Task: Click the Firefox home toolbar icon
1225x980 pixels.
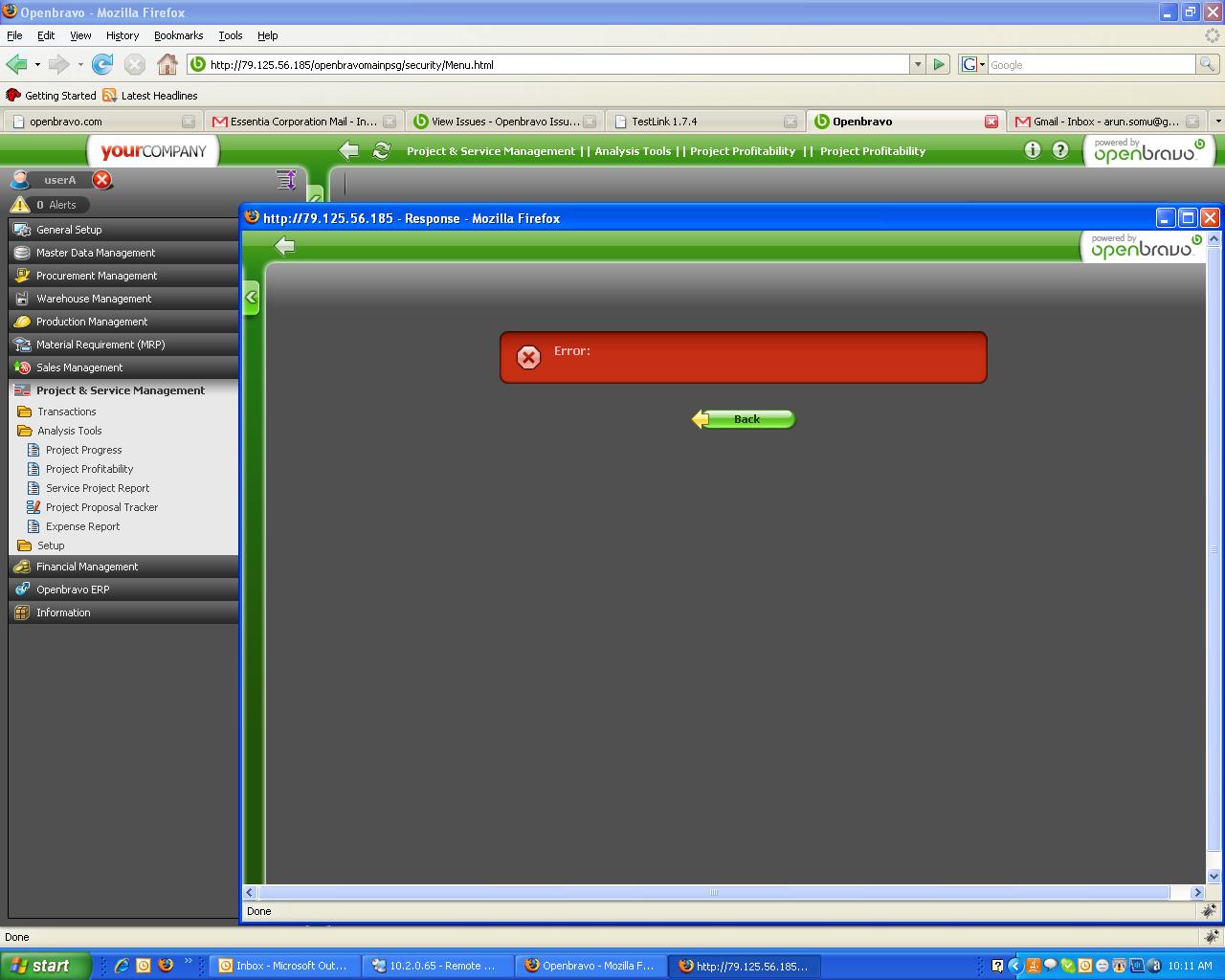Action: point(167,64)
